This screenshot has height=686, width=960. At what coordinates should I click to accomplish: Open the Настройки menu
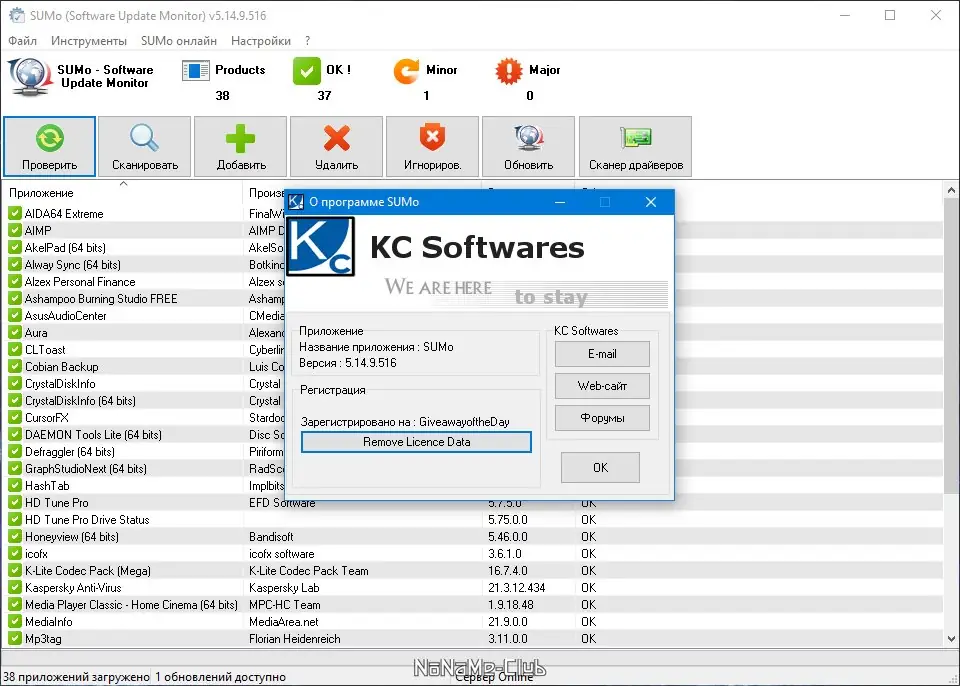[261, 41]
